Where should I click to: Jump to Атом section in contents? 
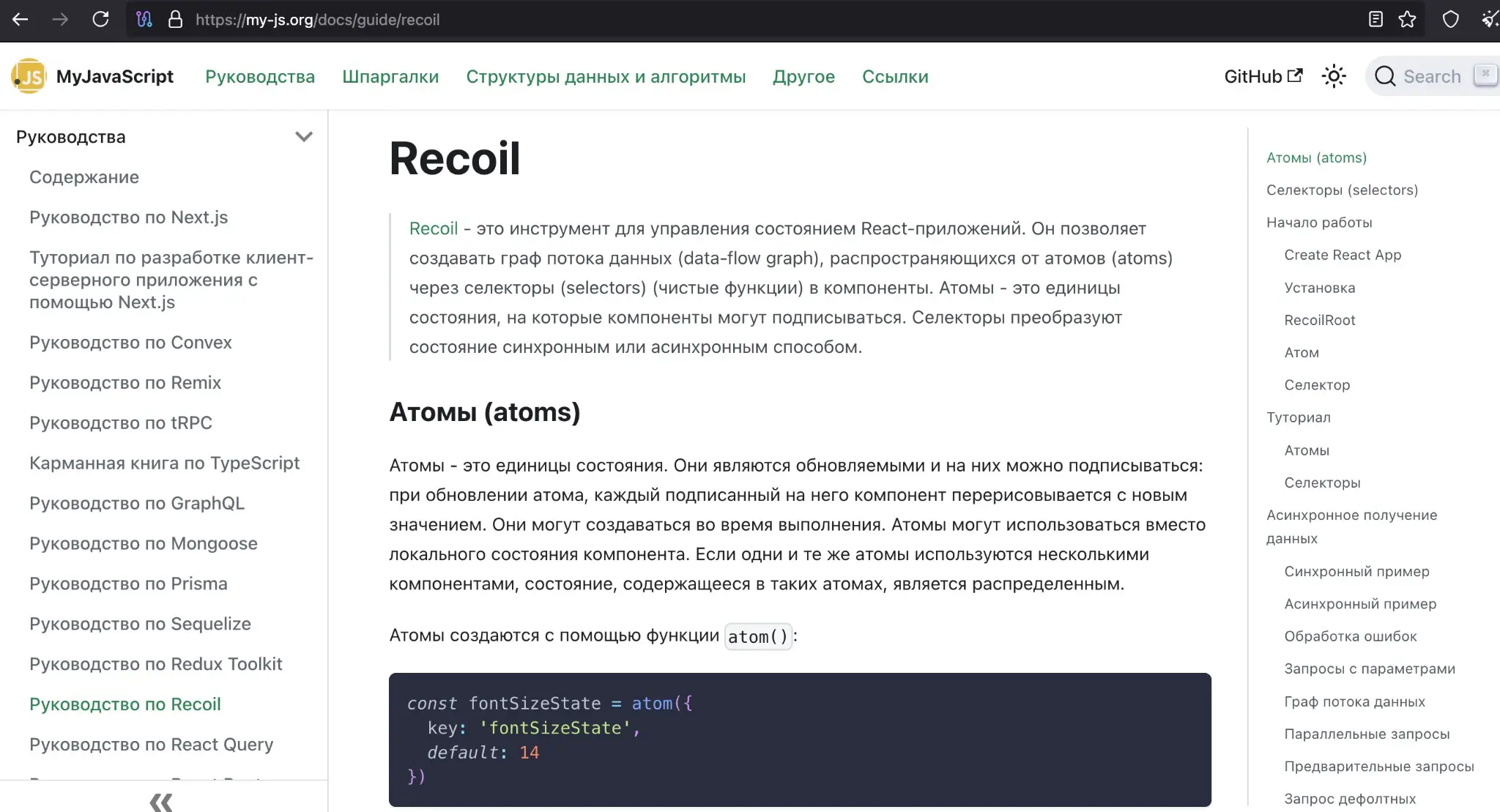tap(1302, 353)
